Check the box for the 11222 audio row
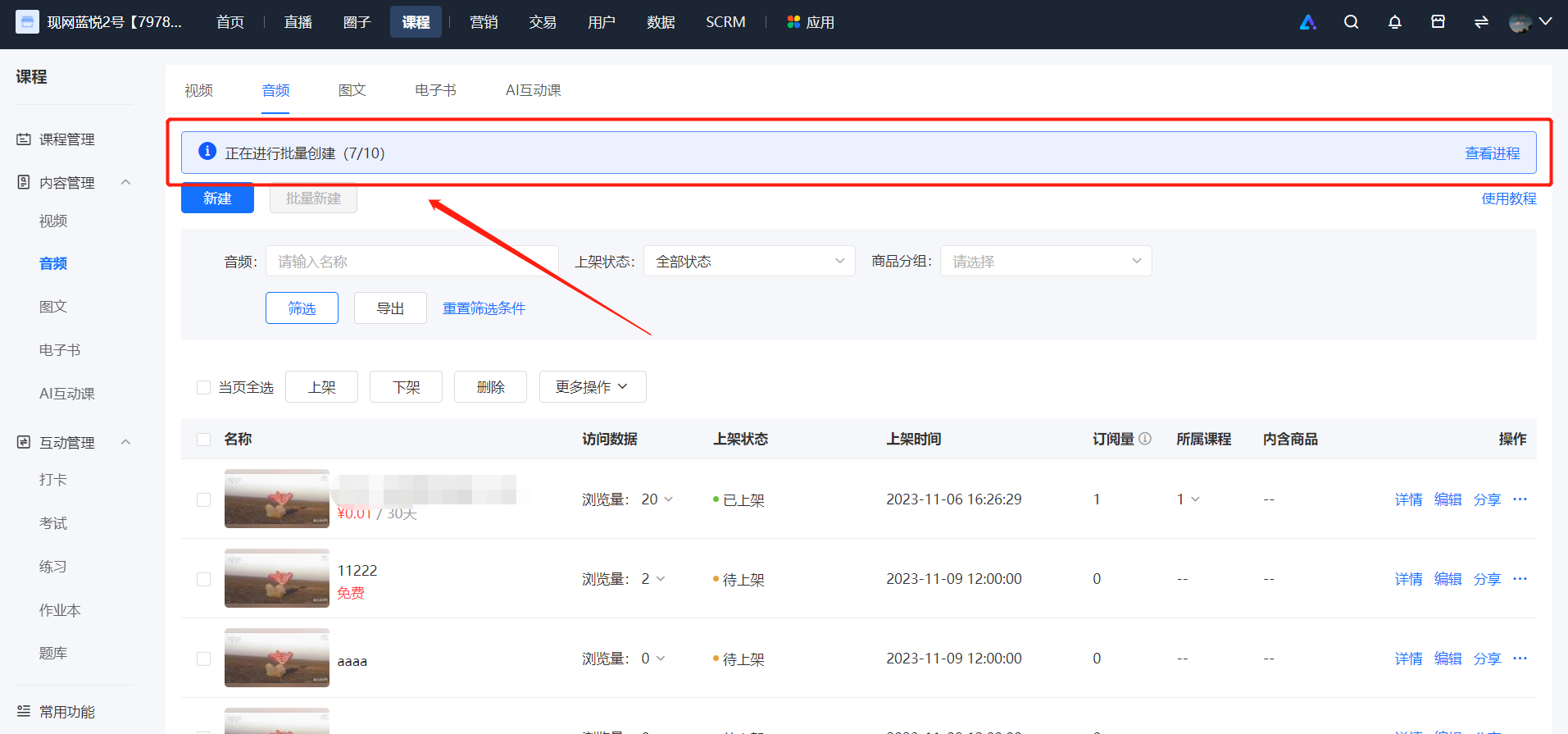1568x734 pixels. point(203,579)
